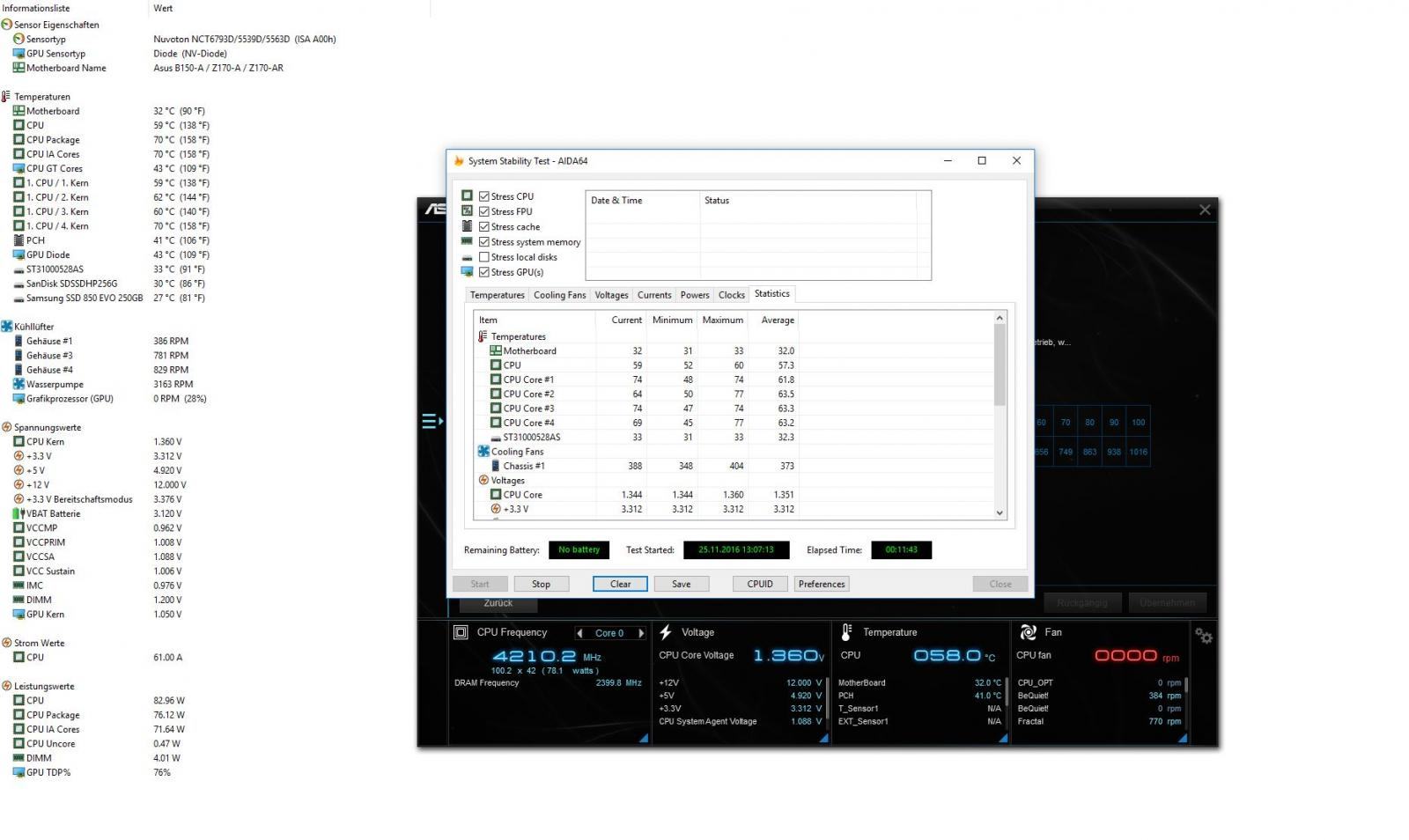Click the Kühllüfter fan icon

coord(6,327)
